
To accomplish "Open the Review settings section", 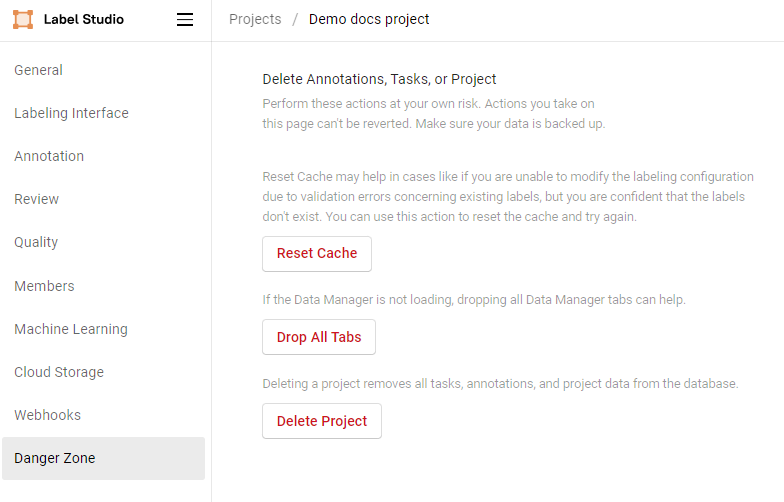I will point(37,199).
